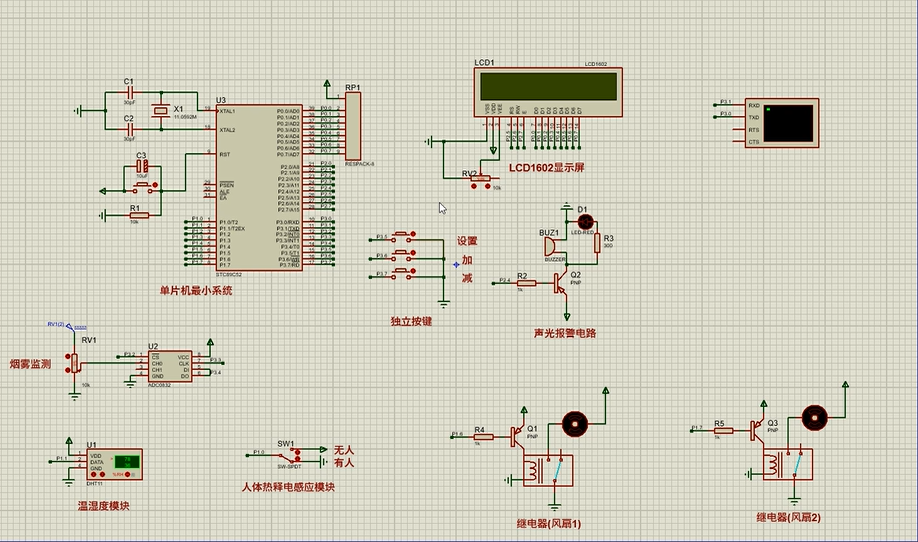Screen dimensions: 918x542
Task: Click the 有人 label near SW1
Action: (344, 462)
